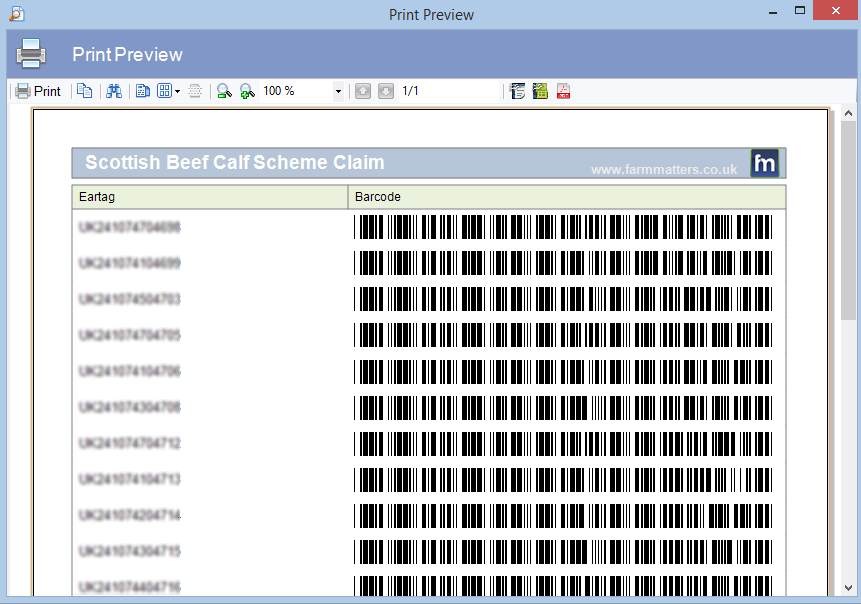Zoom out with the magnifier minus icon

(x=224, y=91)
